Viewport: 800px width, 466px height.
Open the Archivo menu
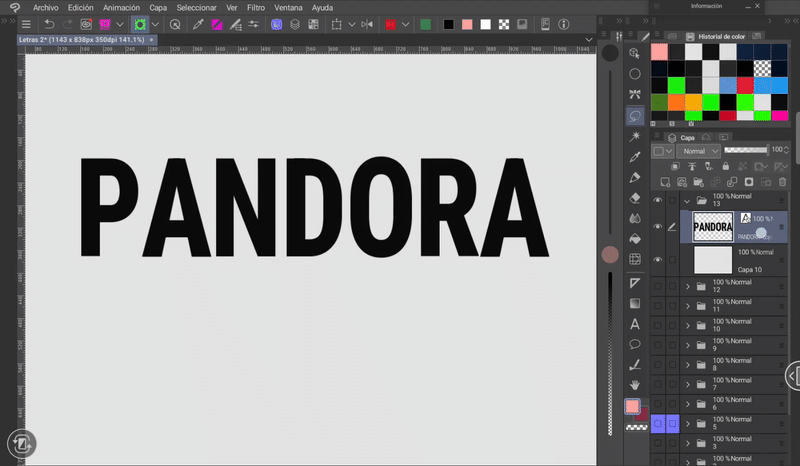(x=45, y=8)
